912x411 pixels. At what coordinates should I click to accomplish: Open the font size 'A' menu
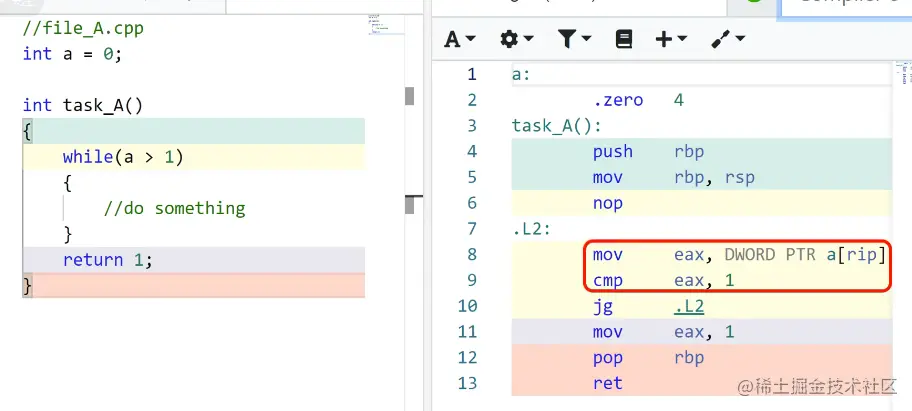(460, 39)
